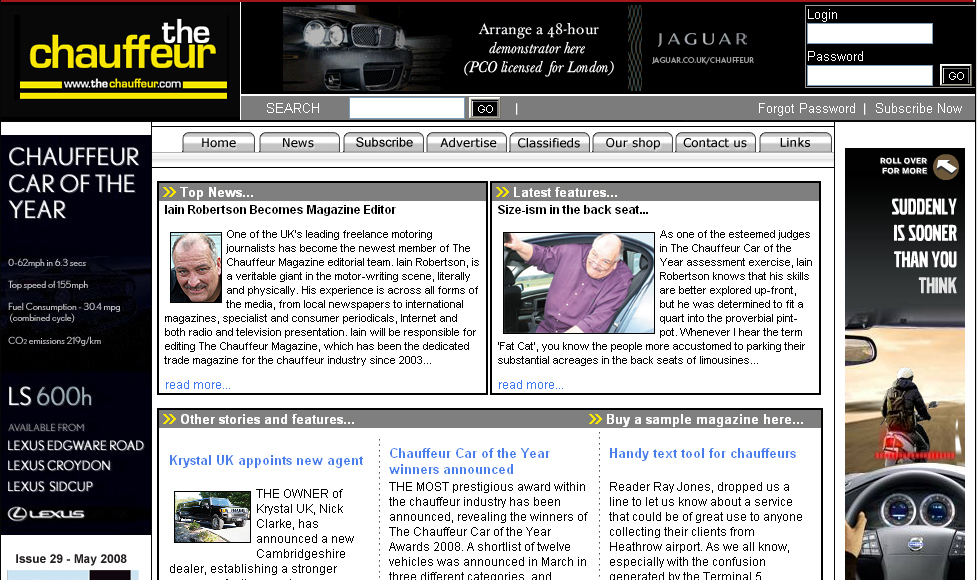Image resolution: width=977 pixels, height=580 pixels.
Task: Click the Lexus LS 600h advertisement
Action: click(76, 335)
